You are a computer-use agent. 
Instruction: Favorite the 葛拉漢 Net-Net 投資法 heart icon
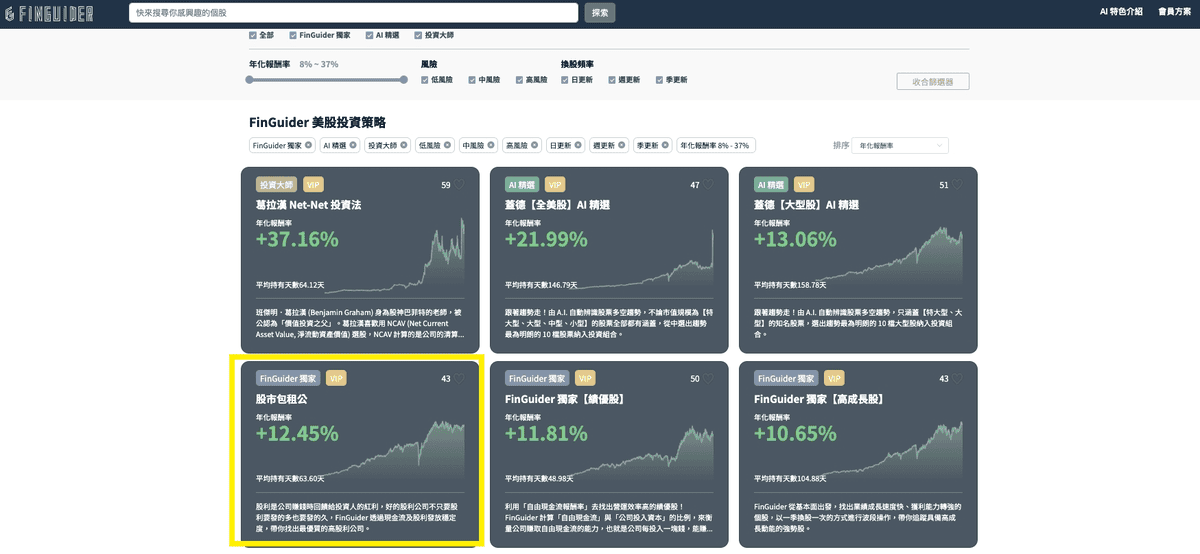(x=459, y=184)
